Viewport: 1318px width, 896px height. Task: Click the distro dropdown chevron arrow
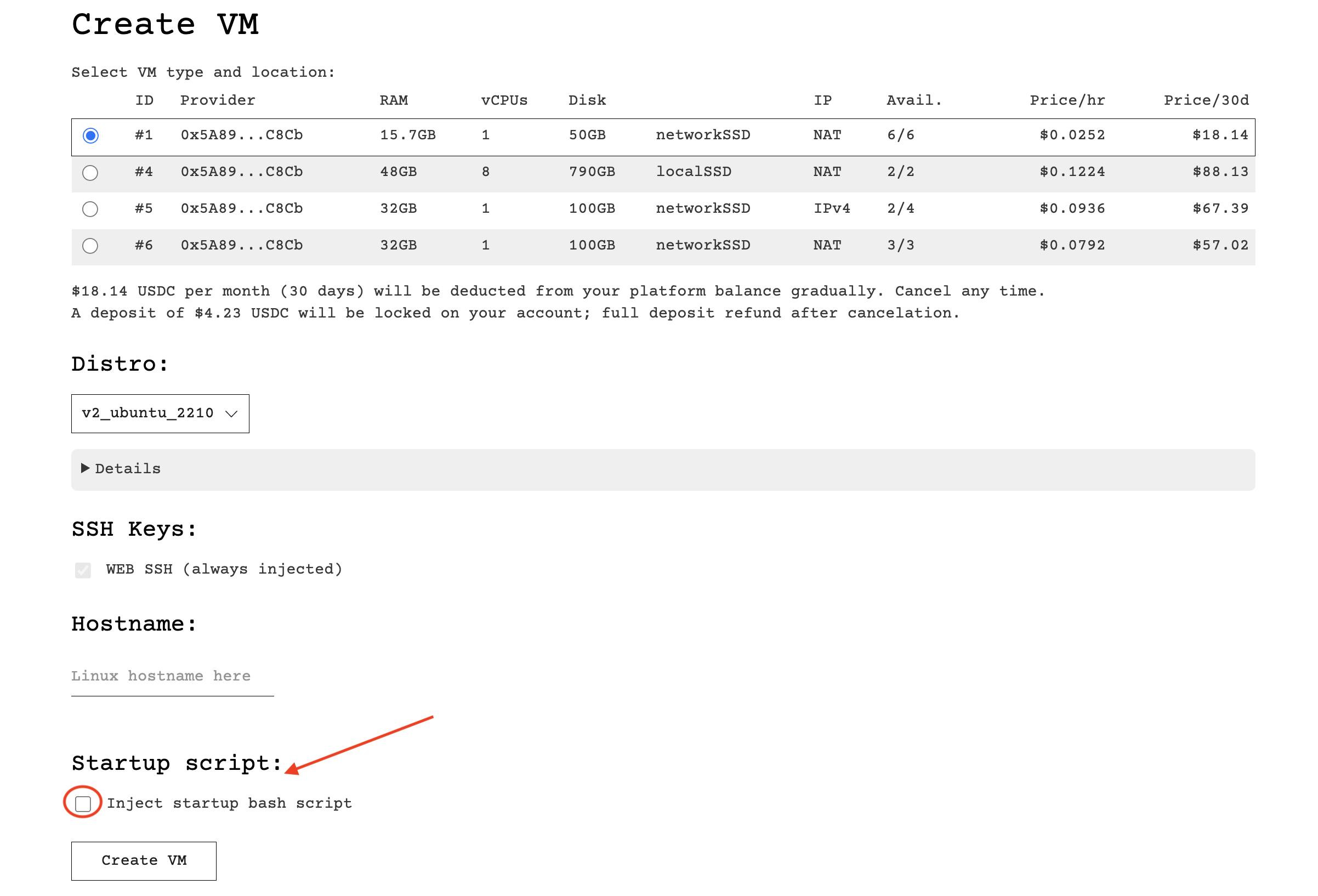(x=231, y=414)
